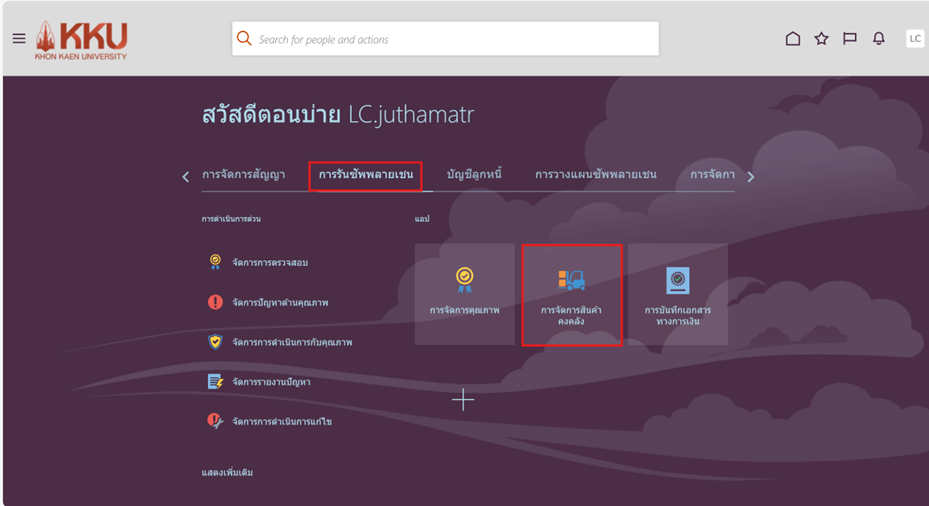
Task: Open the การจัดการสินค้าคงคลัง app tile
Action: (571, 294)
